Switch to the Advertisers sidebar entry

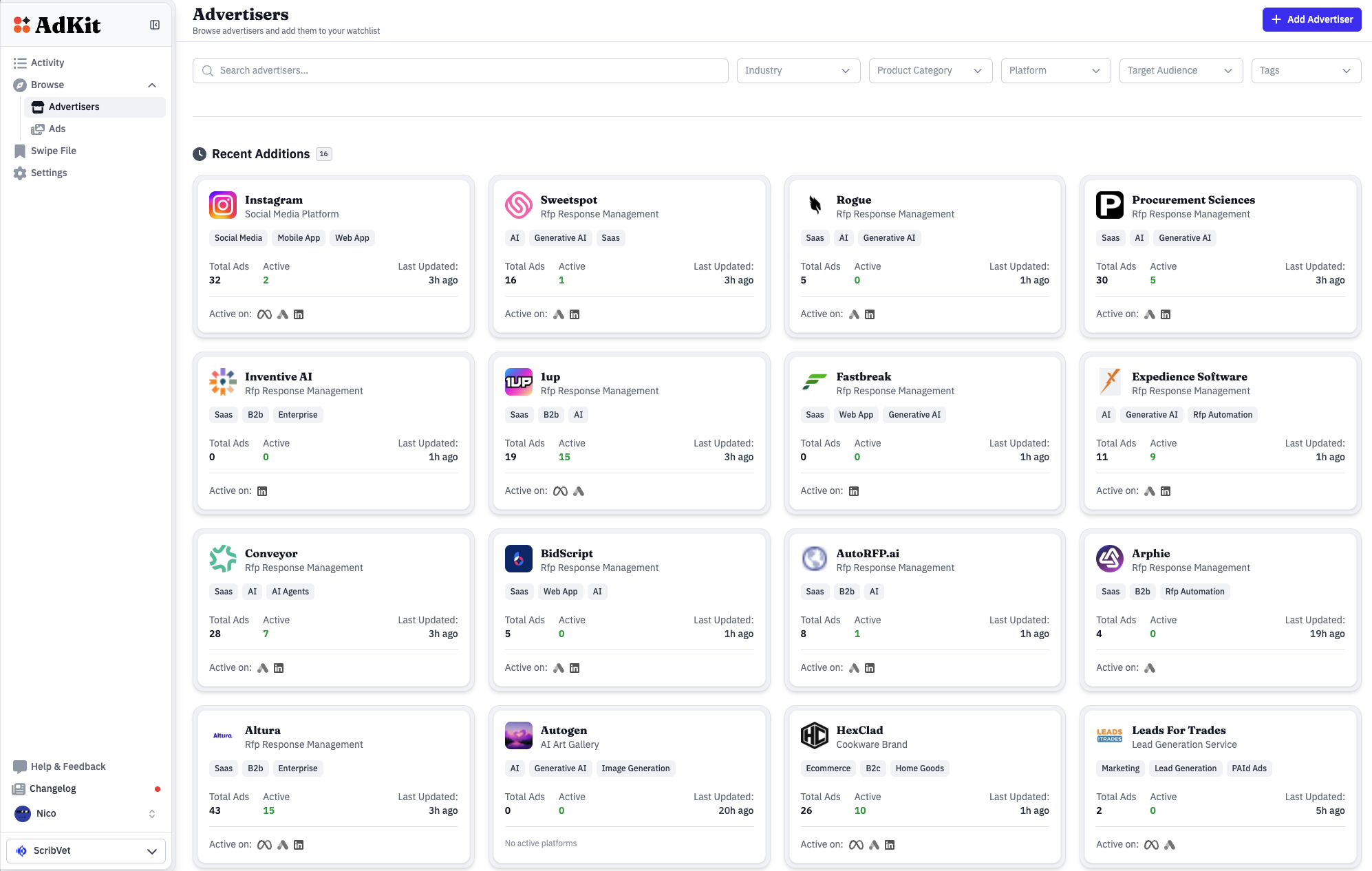tap(74, 107)
